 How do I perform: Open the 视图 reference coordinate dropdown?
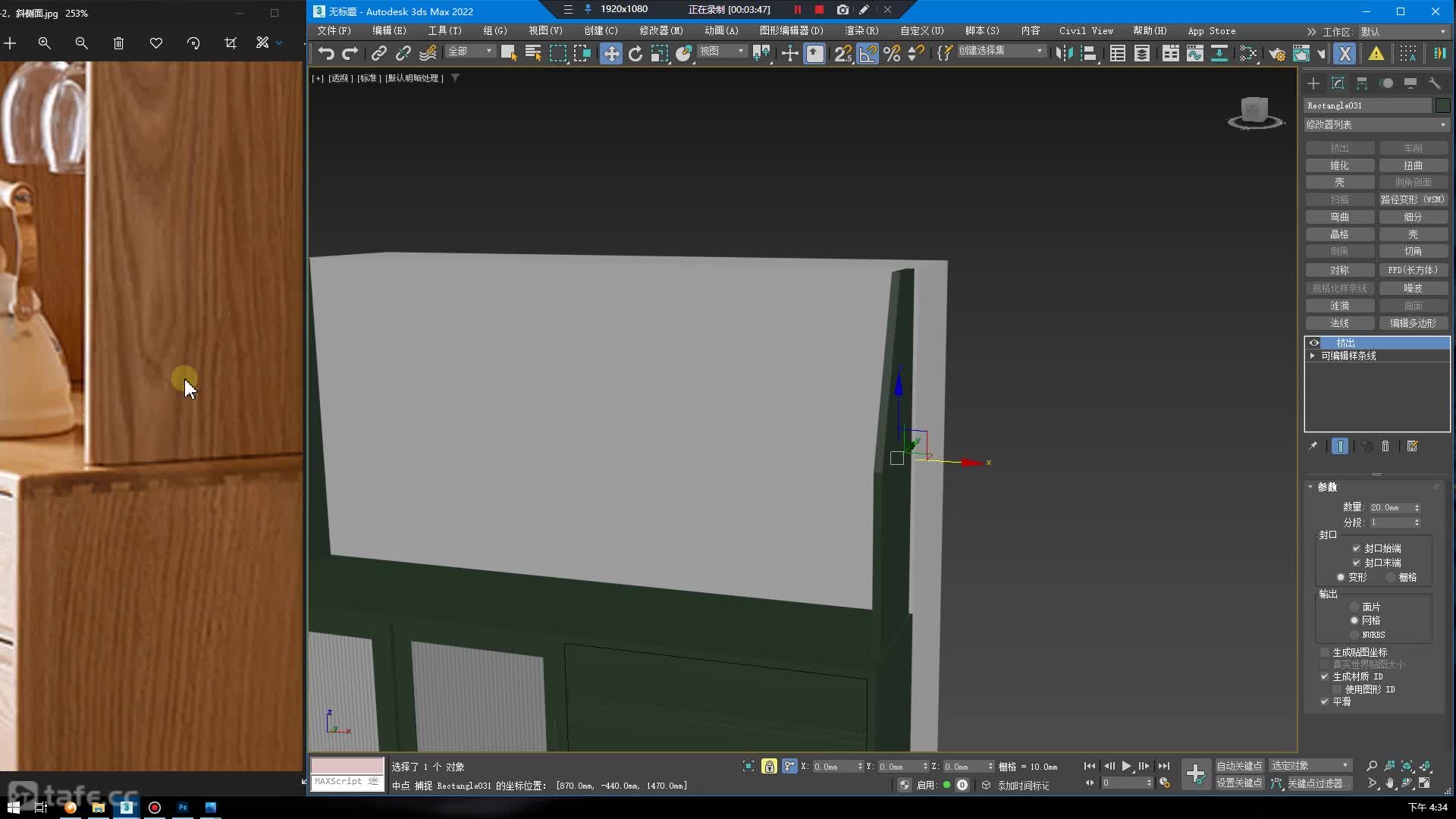click(x=722, y=51)
